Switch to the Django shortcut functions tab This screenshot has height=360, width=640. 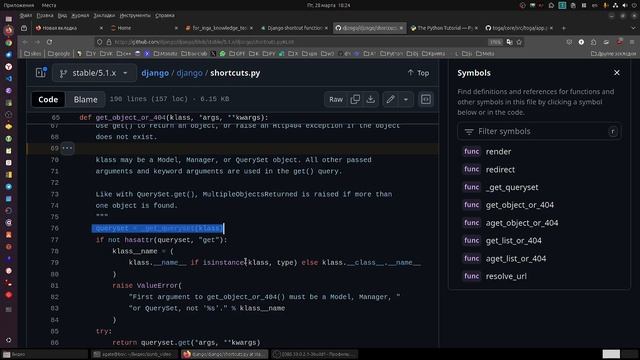point(294,28)
